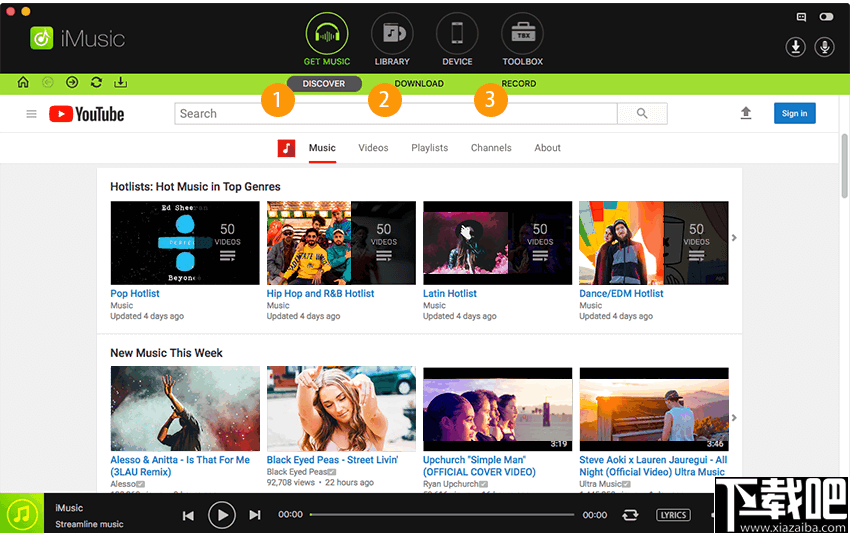The height and width of the screenshot is (533, 850).
Task: Click Steve Aoki x Lauren Jauregui title link
Action: pos(653,466)
